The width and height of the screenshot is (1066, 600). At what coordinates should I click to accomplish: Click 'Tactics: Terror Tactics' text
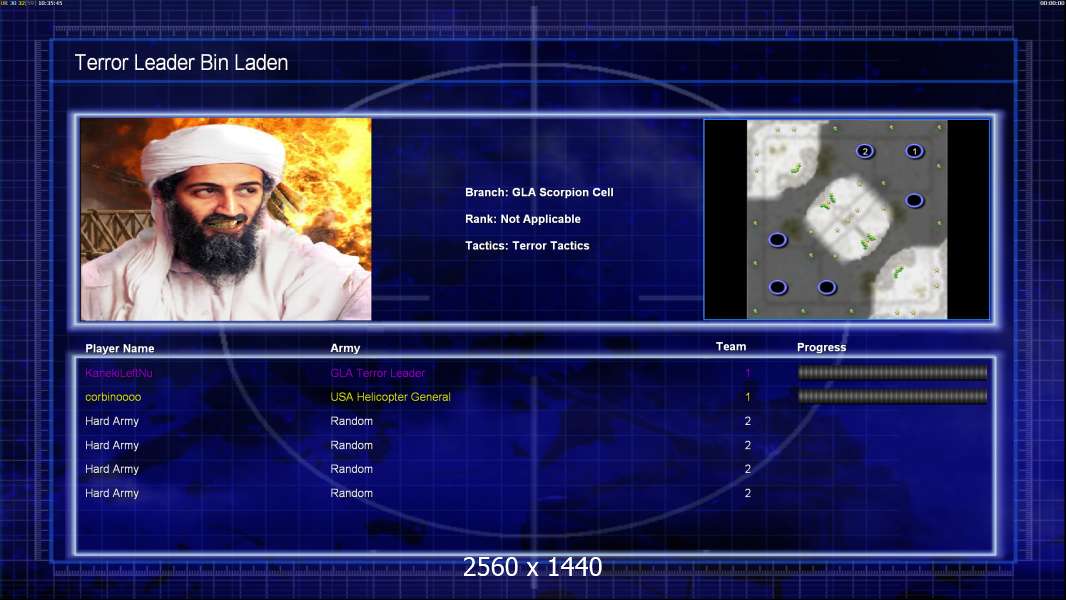point(527,245)
